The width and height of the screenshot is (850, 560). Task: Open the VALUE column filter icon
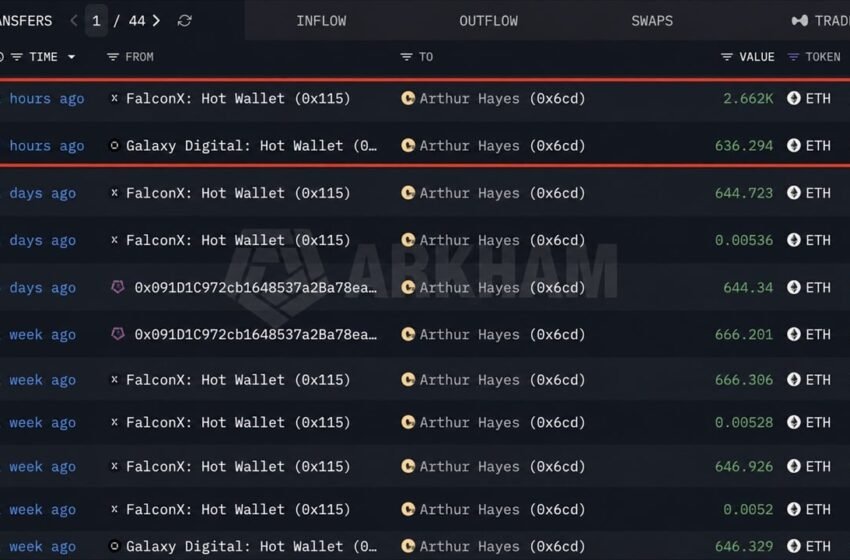coord(727,57)
